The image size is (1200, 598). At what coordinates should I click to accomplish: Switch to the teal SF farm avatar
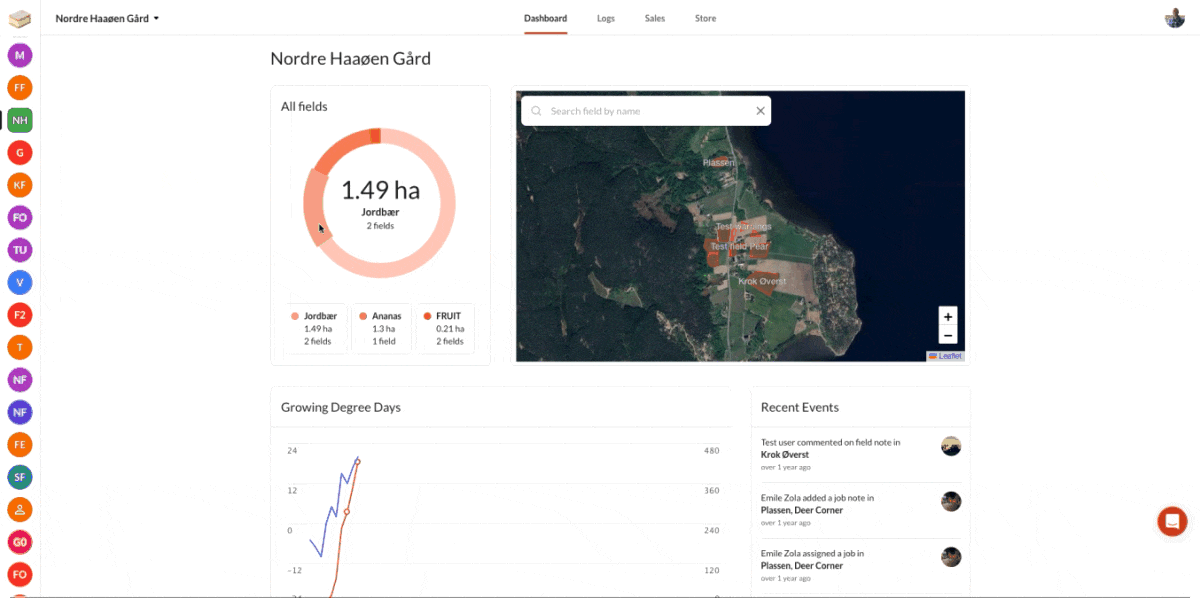[20, 477]
